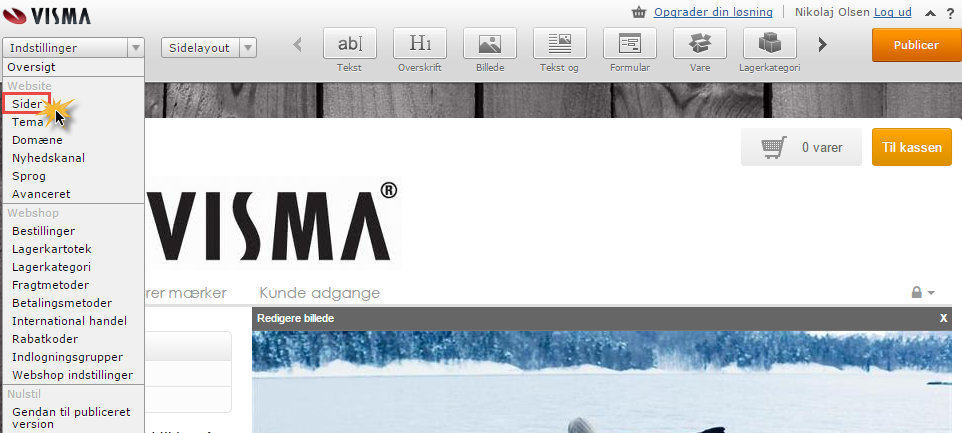
Task: Select the Billede image widget icon
Action: pos(490,43)
